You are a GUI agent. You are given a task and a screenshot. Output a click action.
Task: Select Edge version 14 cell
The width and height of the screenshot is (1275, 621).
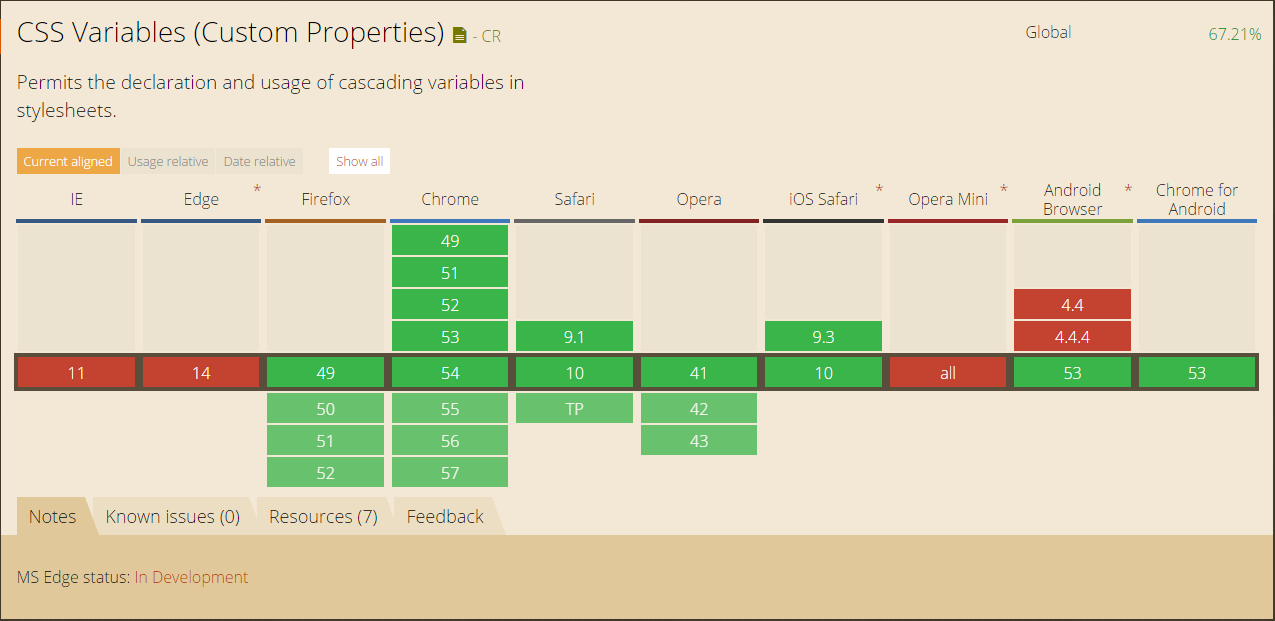tap(201, 373)
